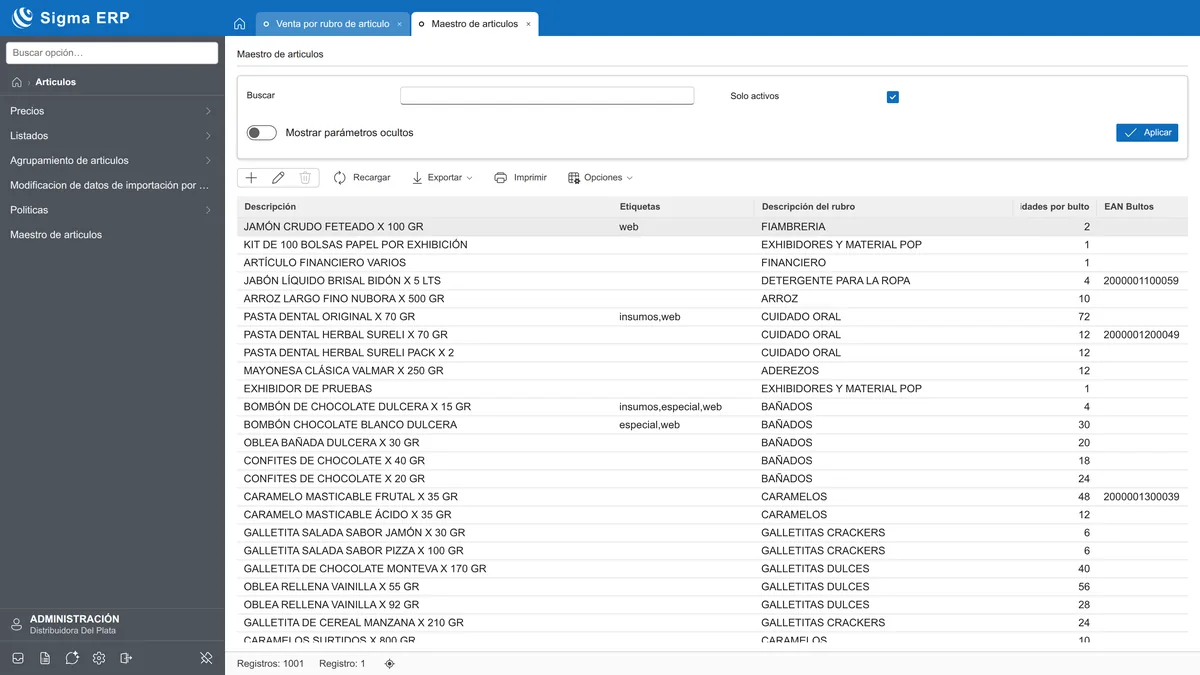Open the Opciones dropdown
This screenshot has width=1200, height=675.
601,177
